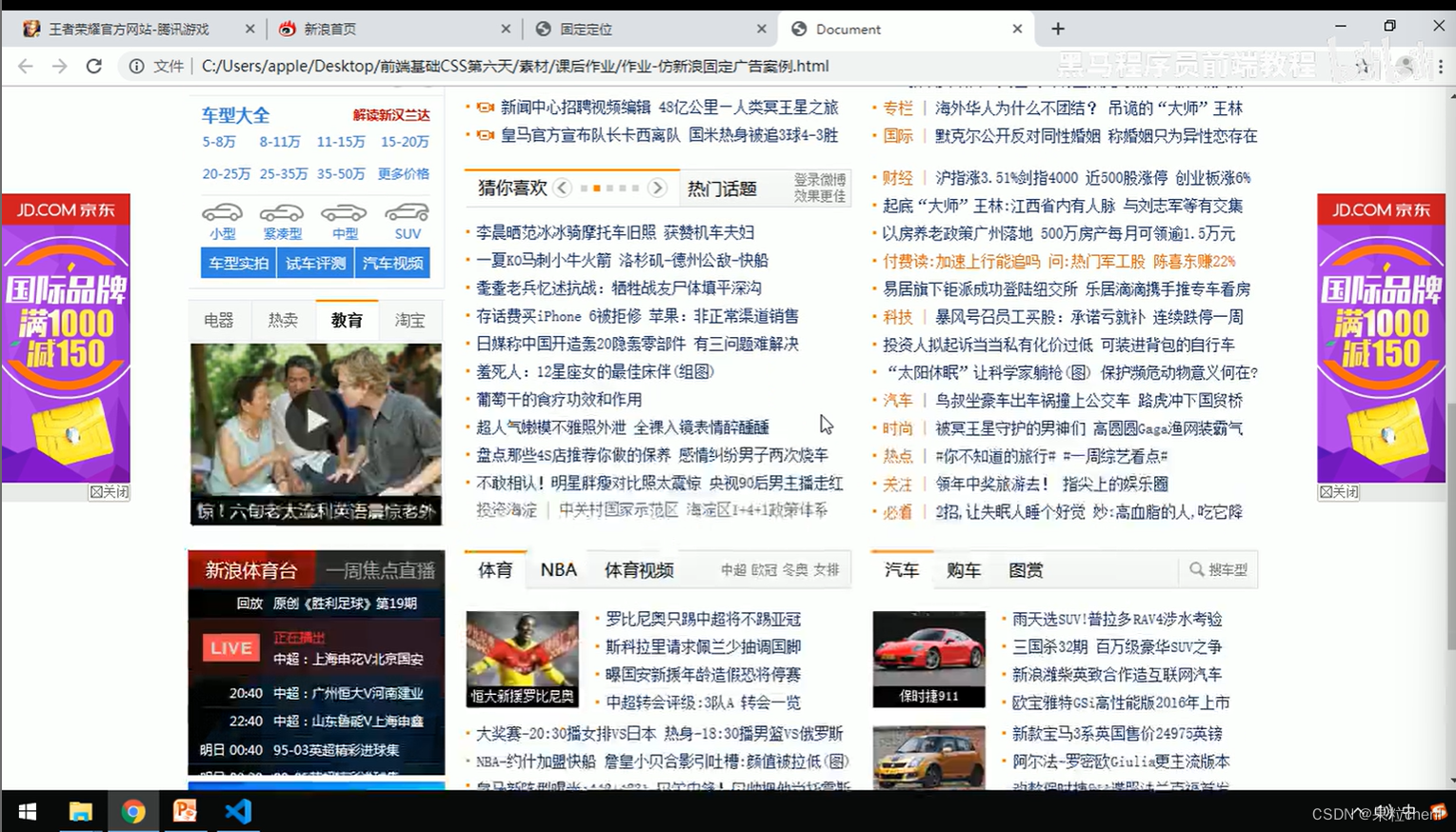The height and width of the screenshot is (832, 1456).
Task: Open the 科技 category link
Action: coord(897,316)
